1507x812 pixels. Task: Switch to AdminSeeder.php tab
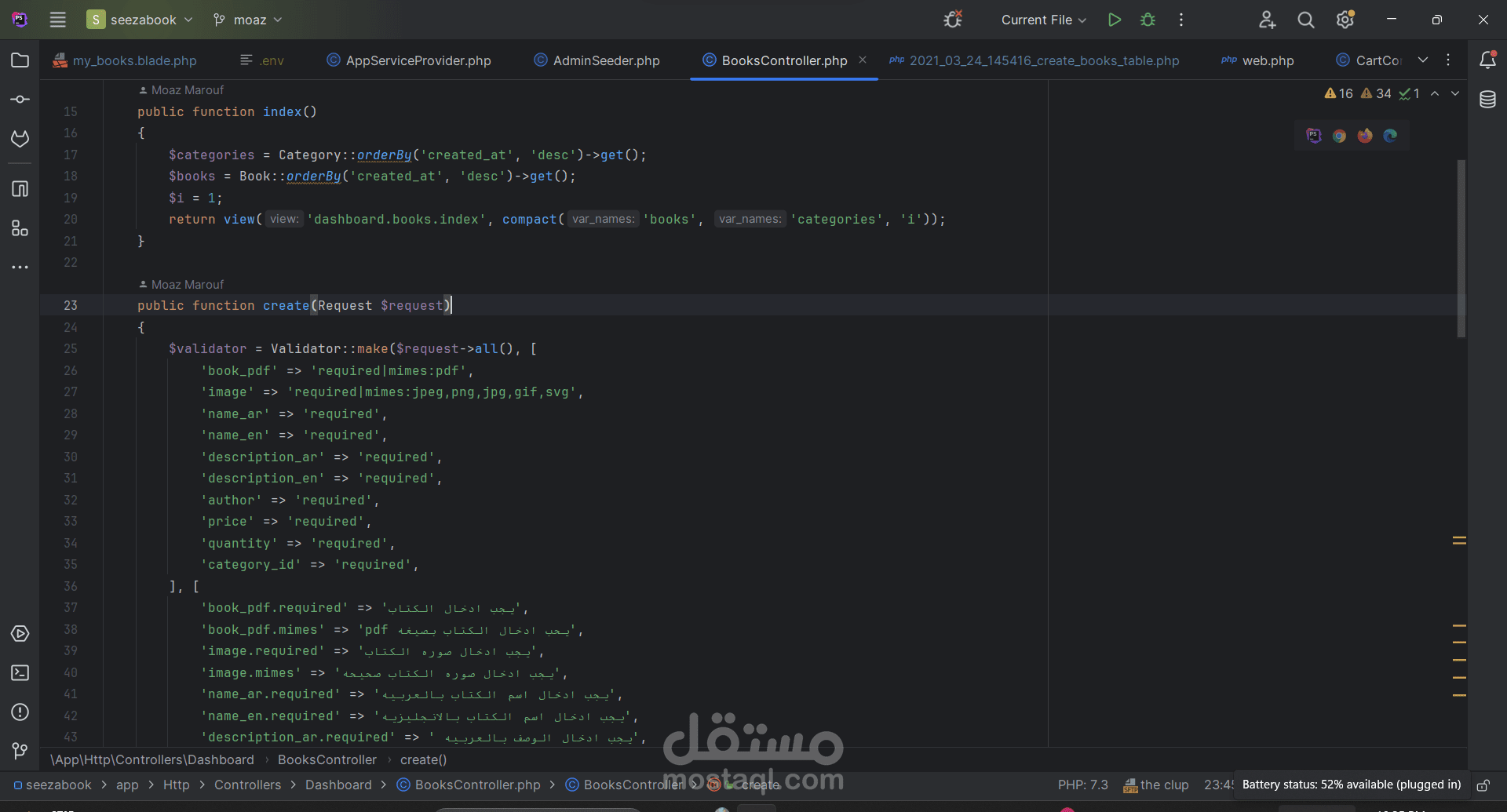(597, 60)
